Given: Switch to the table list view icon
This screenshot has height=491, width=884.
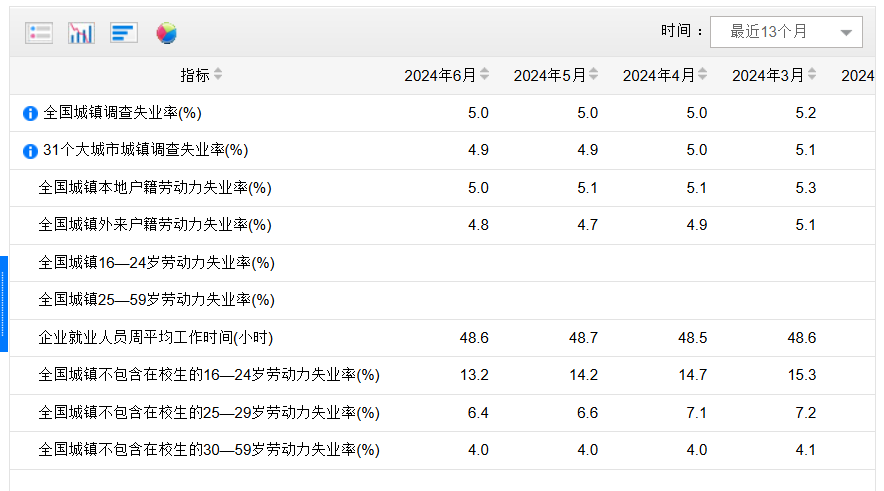Looking at the screenshot, I should [39, 33].
